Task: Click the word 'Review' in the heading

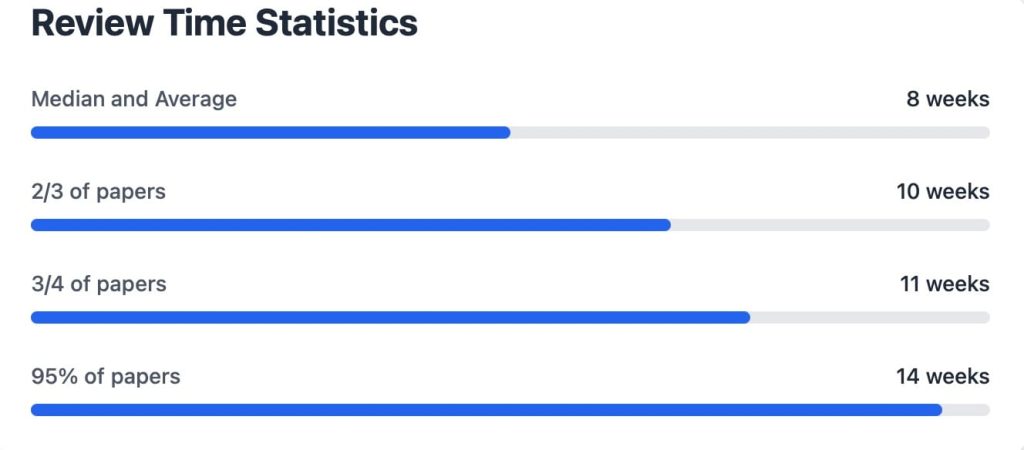Action: pyautogui.click(x=93, y=24)
